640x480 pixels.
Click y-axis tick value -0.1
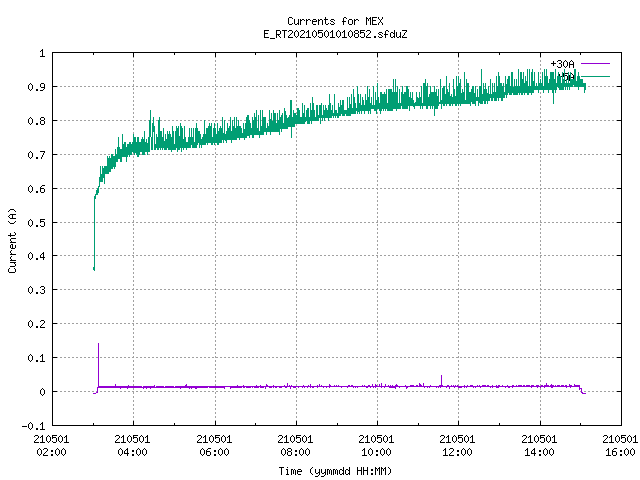pos(33,426)
